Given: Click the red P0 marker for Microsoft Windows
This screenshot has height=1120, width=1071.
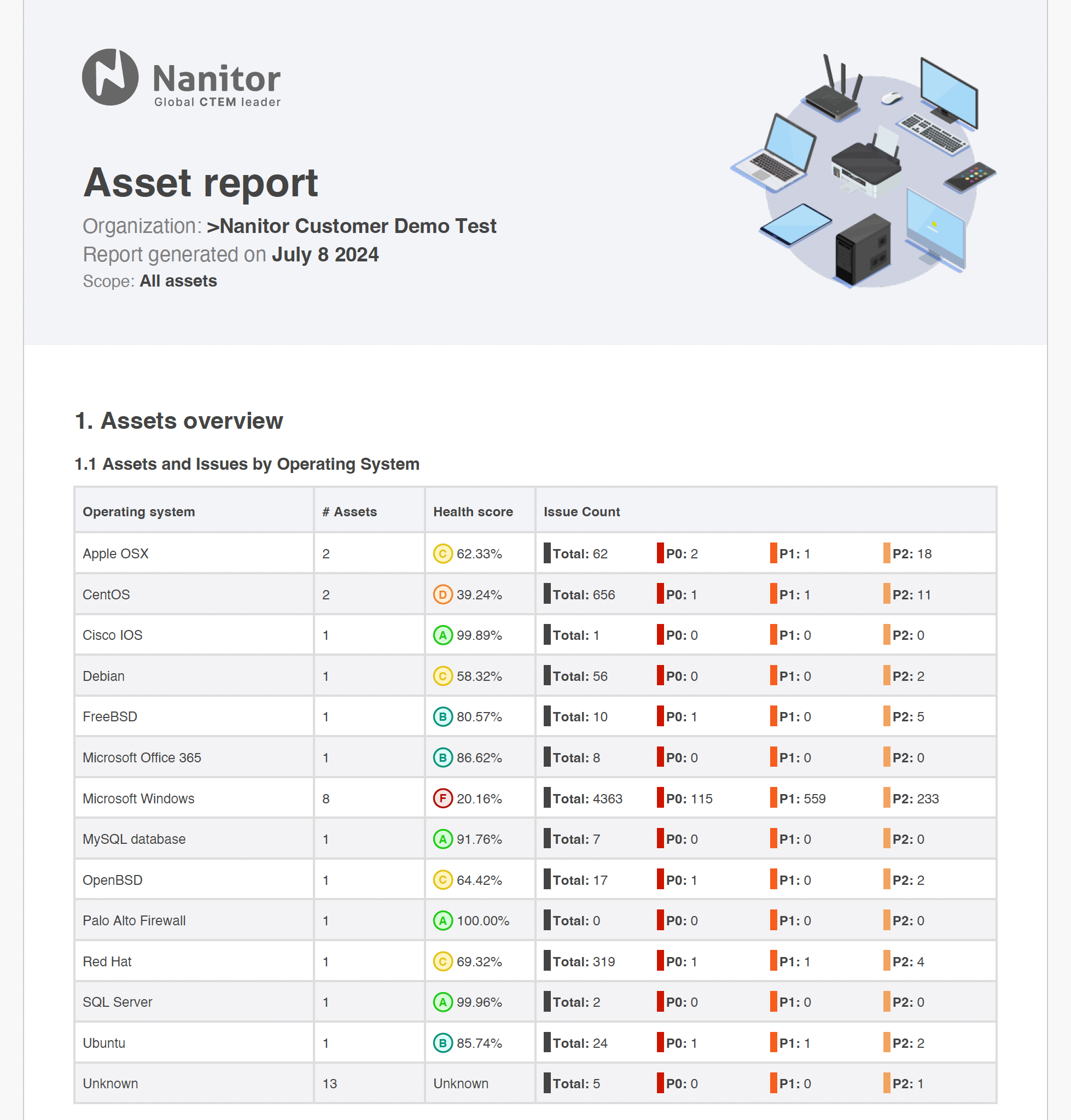Looking at the screenshot, I should 660,797.
